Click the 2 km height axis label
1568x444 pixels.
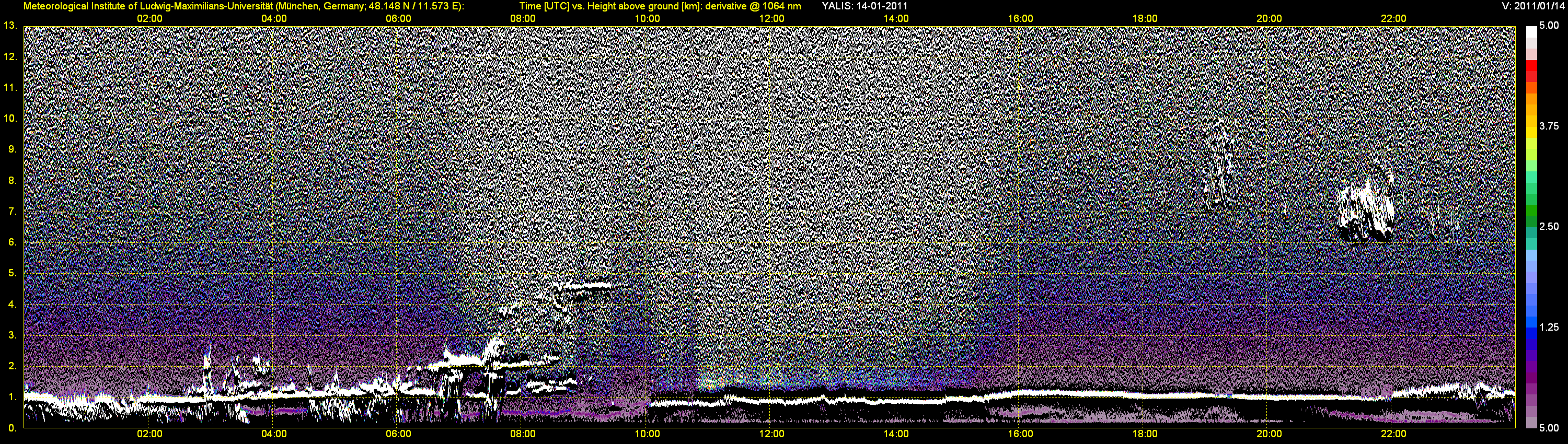[12, 366]
